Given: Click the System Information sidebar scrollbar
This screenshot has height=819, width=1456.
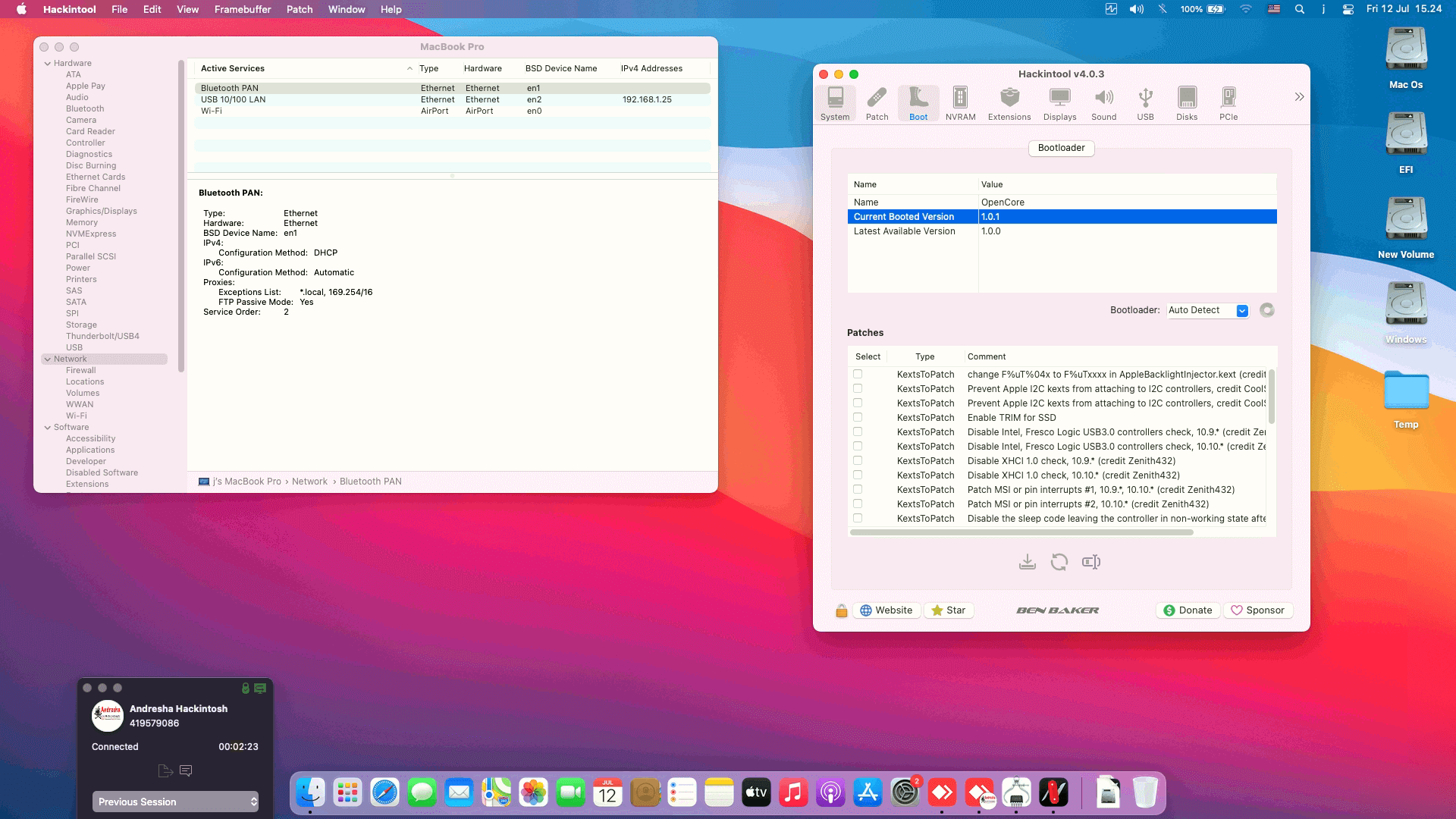Looking at the screenshot, I should point(181,216).
